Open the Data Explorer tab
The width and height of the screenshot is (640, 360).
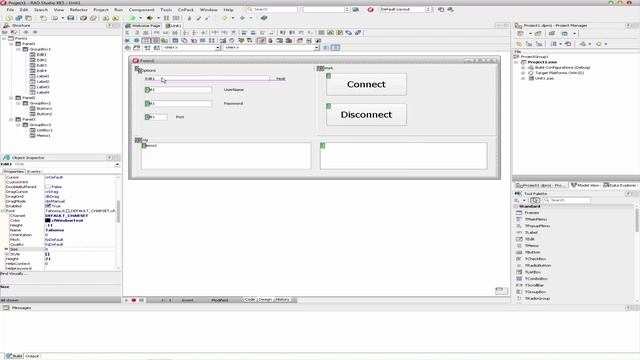[620, 185]
